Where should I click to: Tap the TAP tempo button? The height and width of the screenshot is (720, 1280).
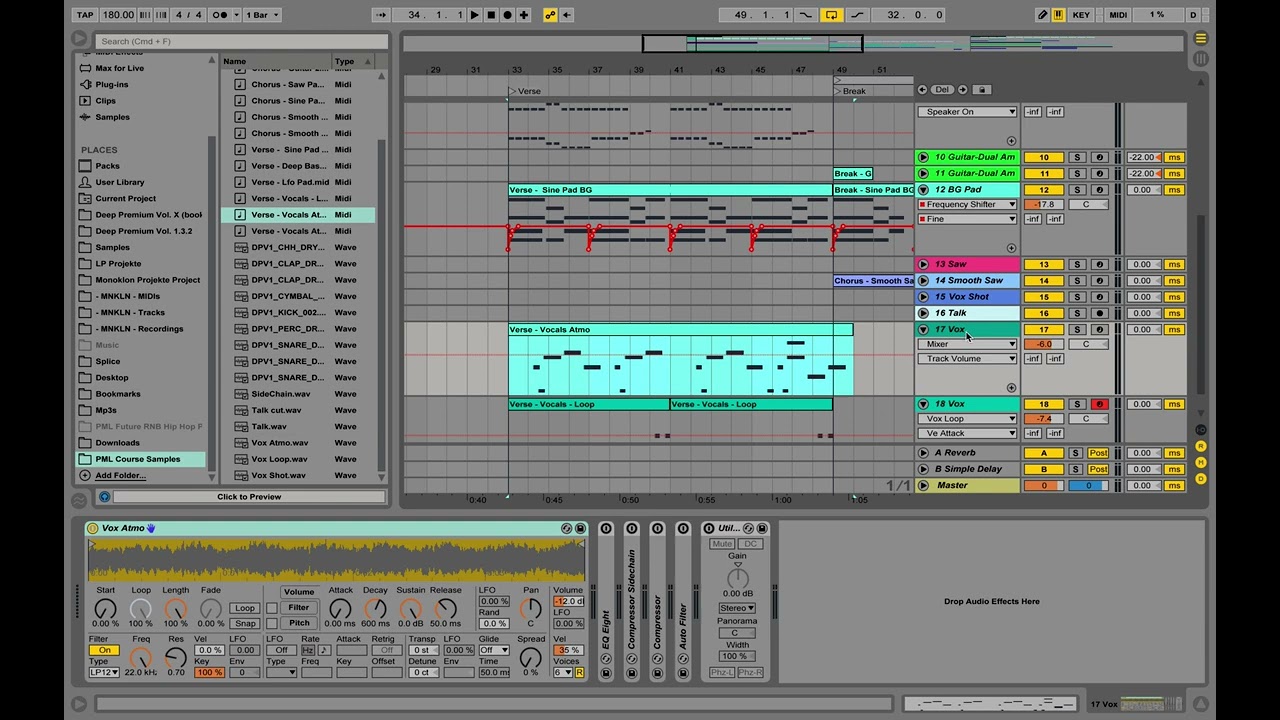tap(85, 15)
